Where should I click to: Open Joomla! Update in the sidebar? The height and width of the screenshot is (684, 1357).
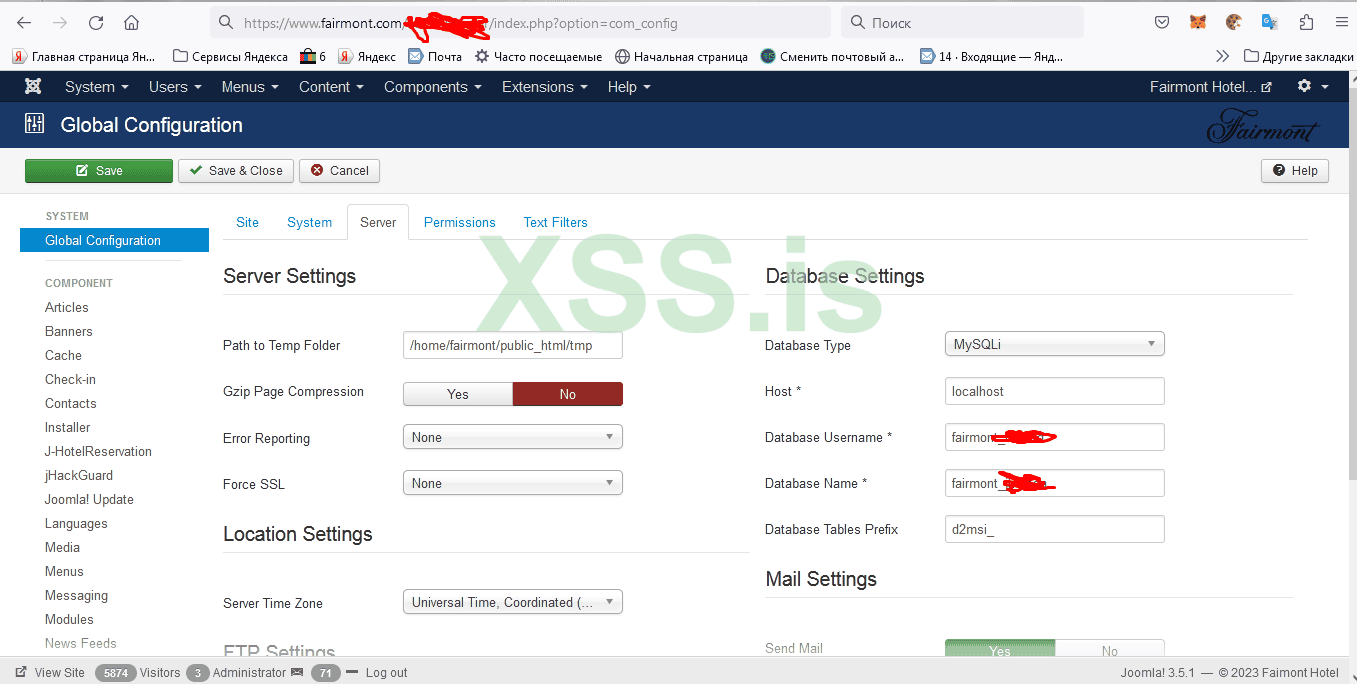(x=89, y=499)
